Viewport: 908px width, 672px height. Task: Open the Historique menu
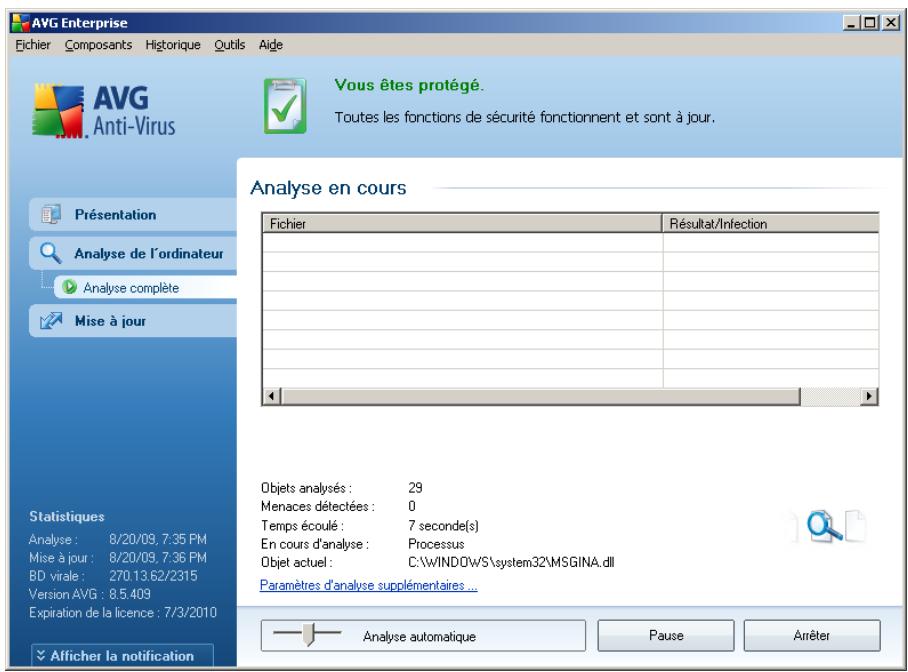(x=173, y=45)
